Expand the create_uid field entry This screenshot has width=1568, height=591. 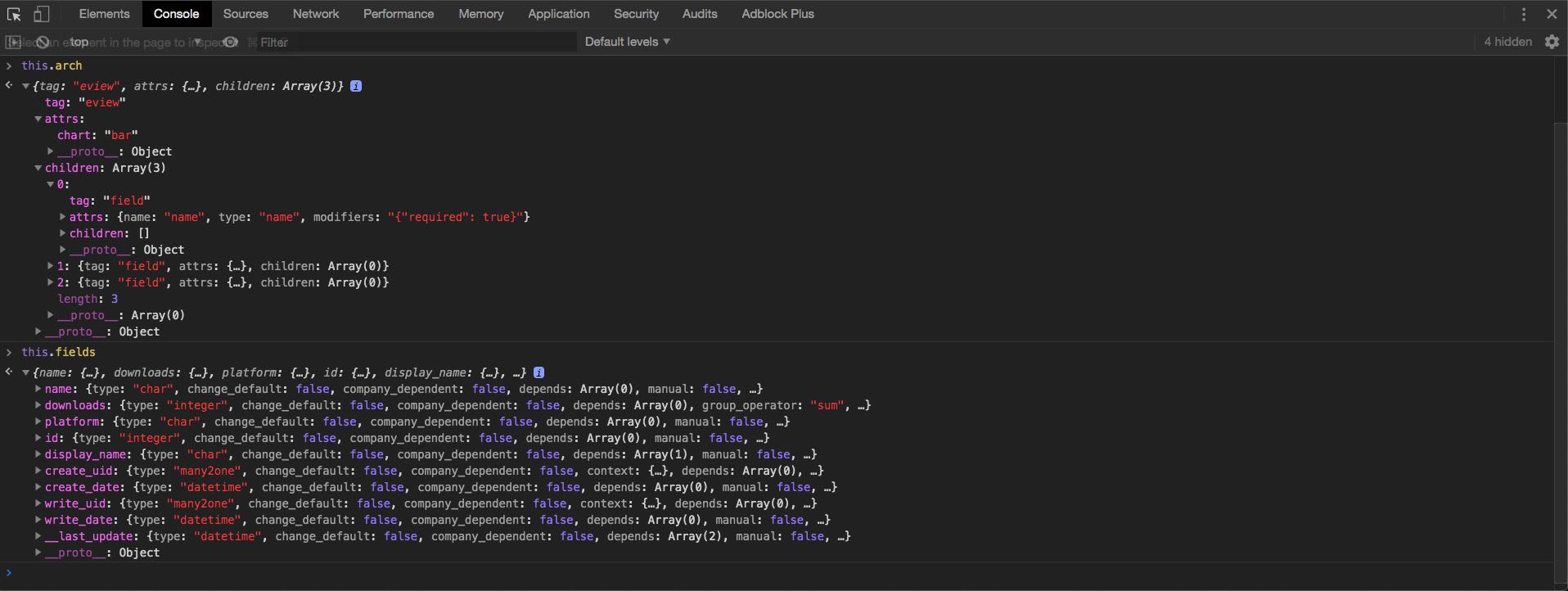coord(38,471)
